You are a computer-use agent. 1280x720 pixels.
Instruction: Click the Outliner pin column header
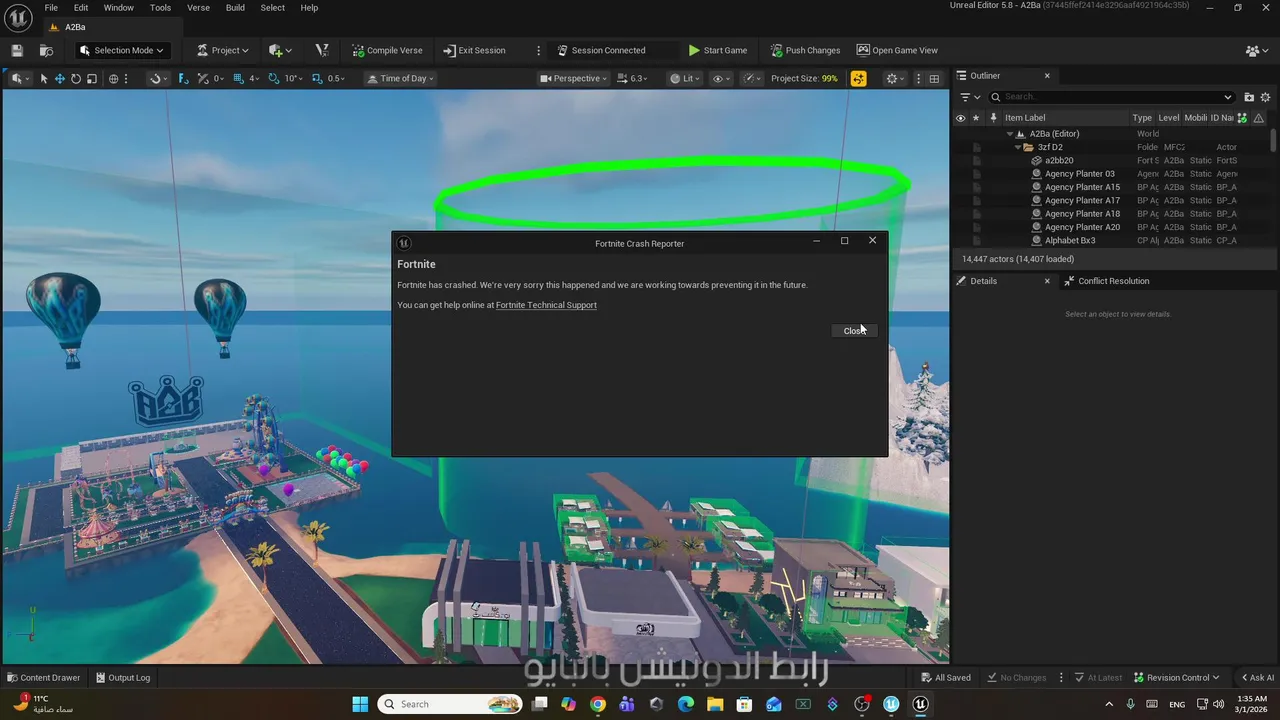(x=993, y=118)
